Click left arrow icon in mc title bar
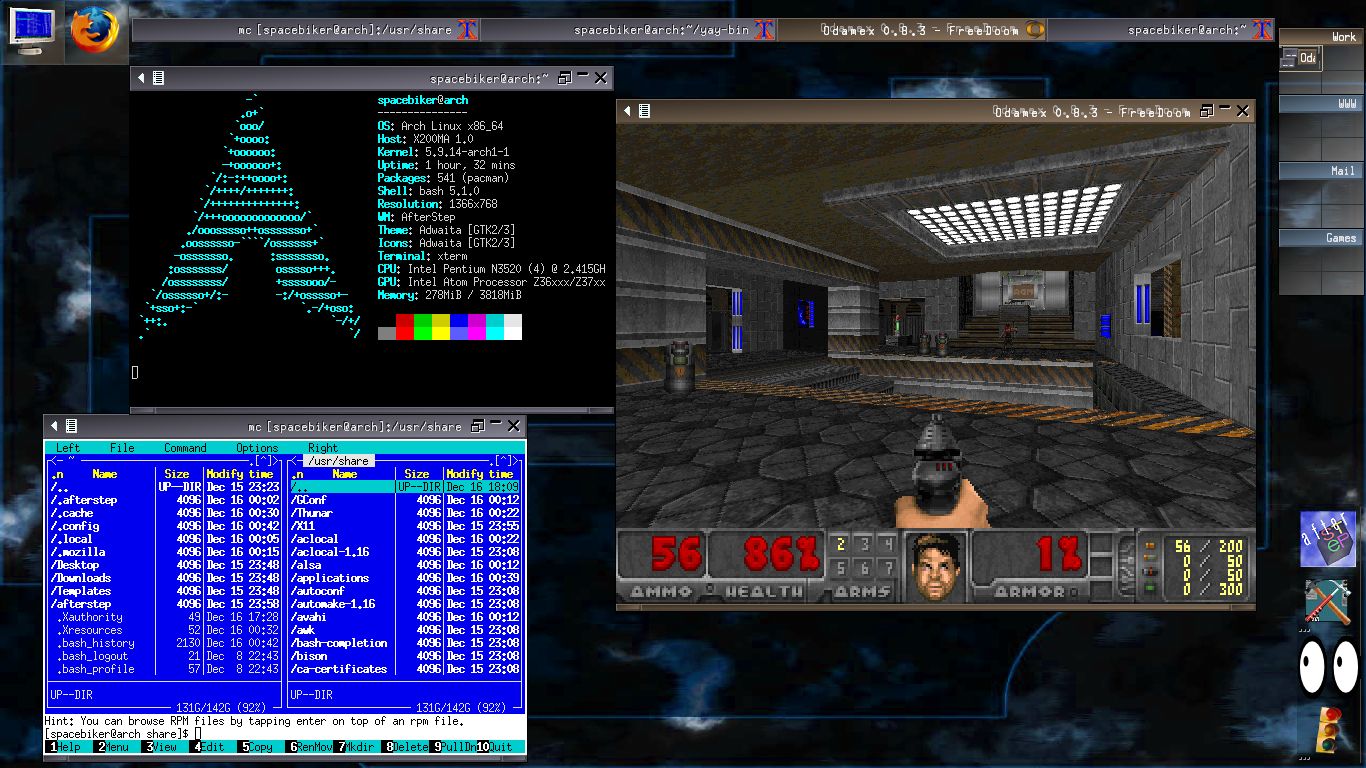 tap(55, 426)
